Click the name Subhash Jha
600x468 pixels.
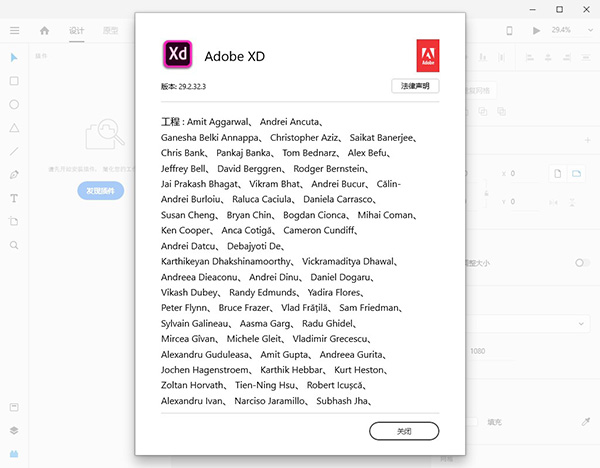point(342,401)
